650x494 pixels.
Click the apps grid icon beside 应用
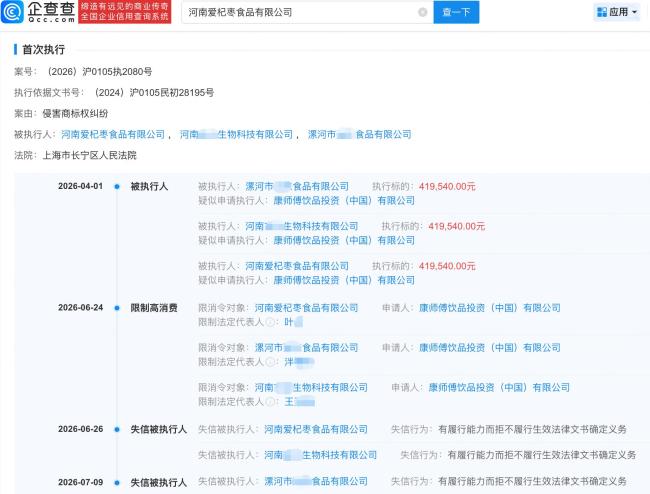coord(601,12)
